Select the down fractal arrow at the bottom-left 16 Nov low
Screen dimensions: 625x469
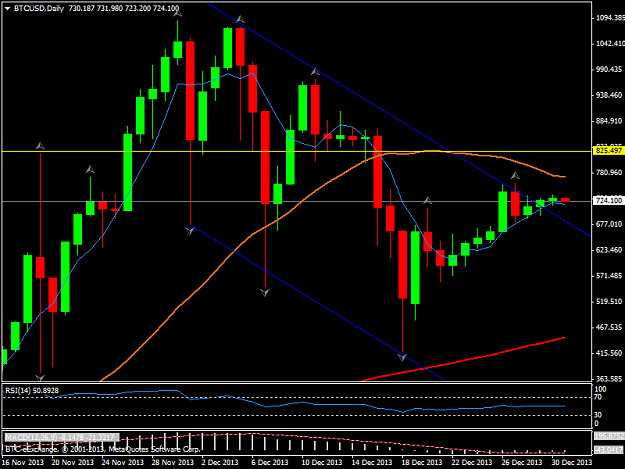pyautogui.click(x=40, y=377)
